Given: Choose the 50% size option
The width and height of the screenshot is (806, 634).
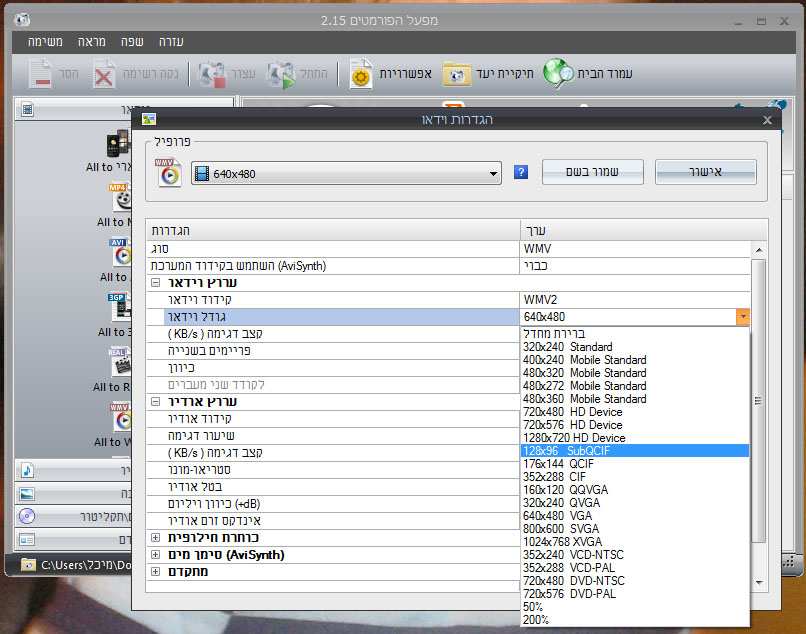Looking at the screenshot, I should 635,607.
